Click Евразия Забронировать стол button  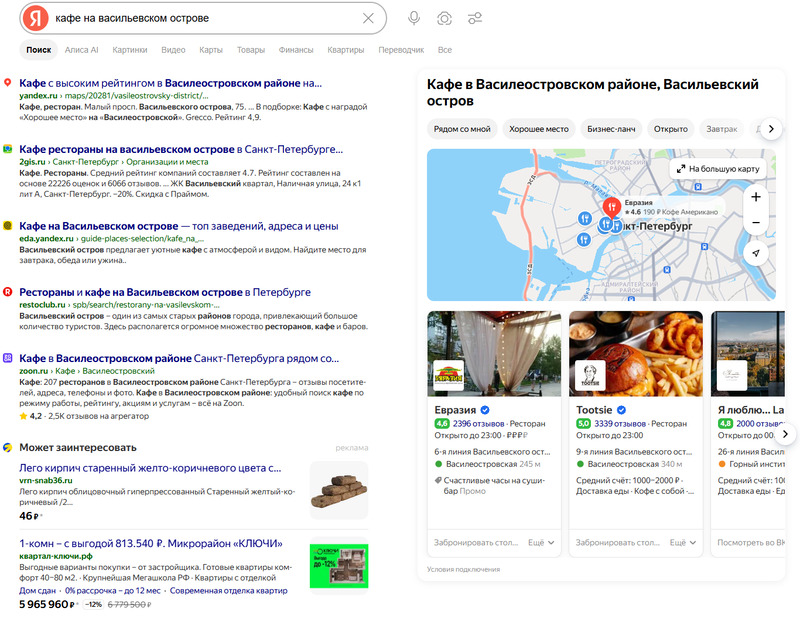coord(476,543)
